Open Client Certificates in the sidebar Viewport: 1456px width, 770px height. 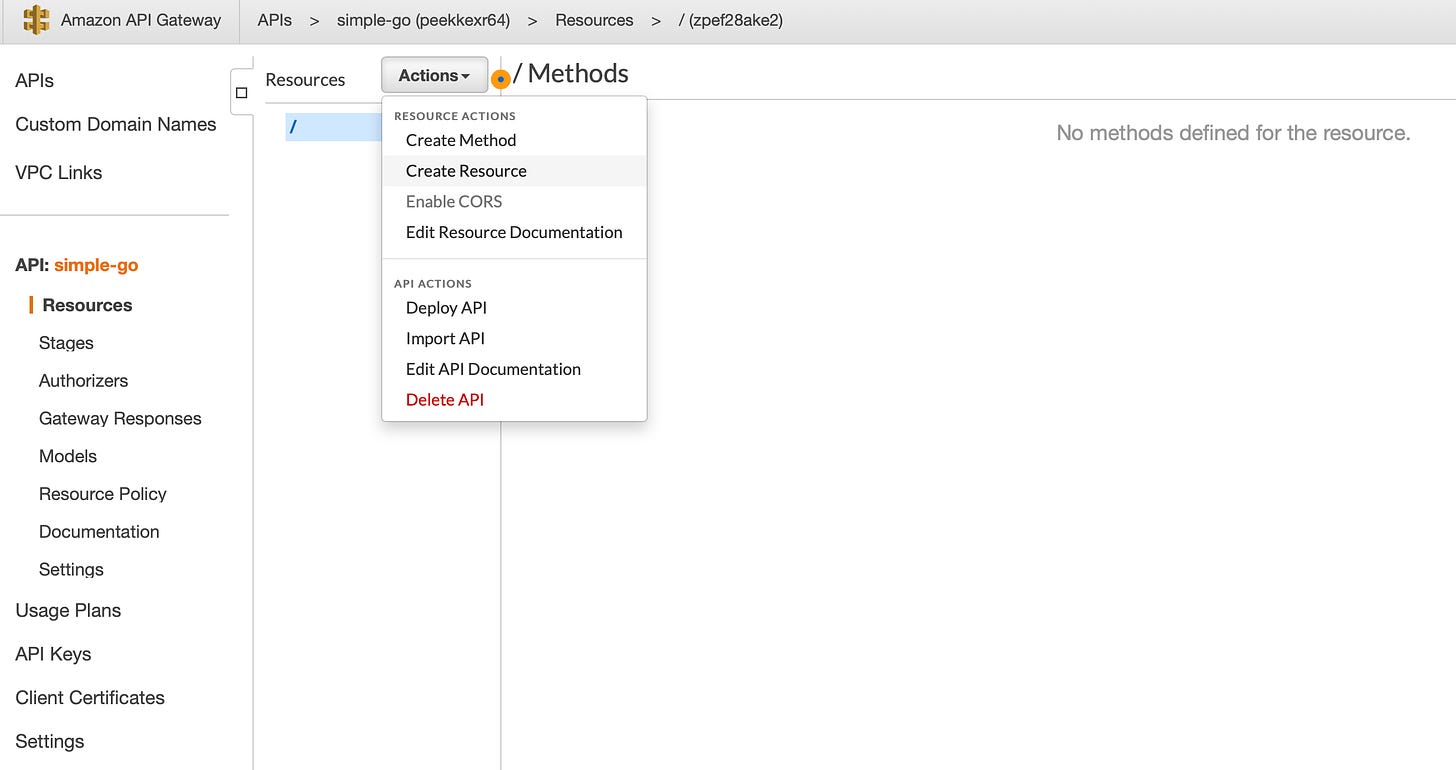[x=90, y=698]
